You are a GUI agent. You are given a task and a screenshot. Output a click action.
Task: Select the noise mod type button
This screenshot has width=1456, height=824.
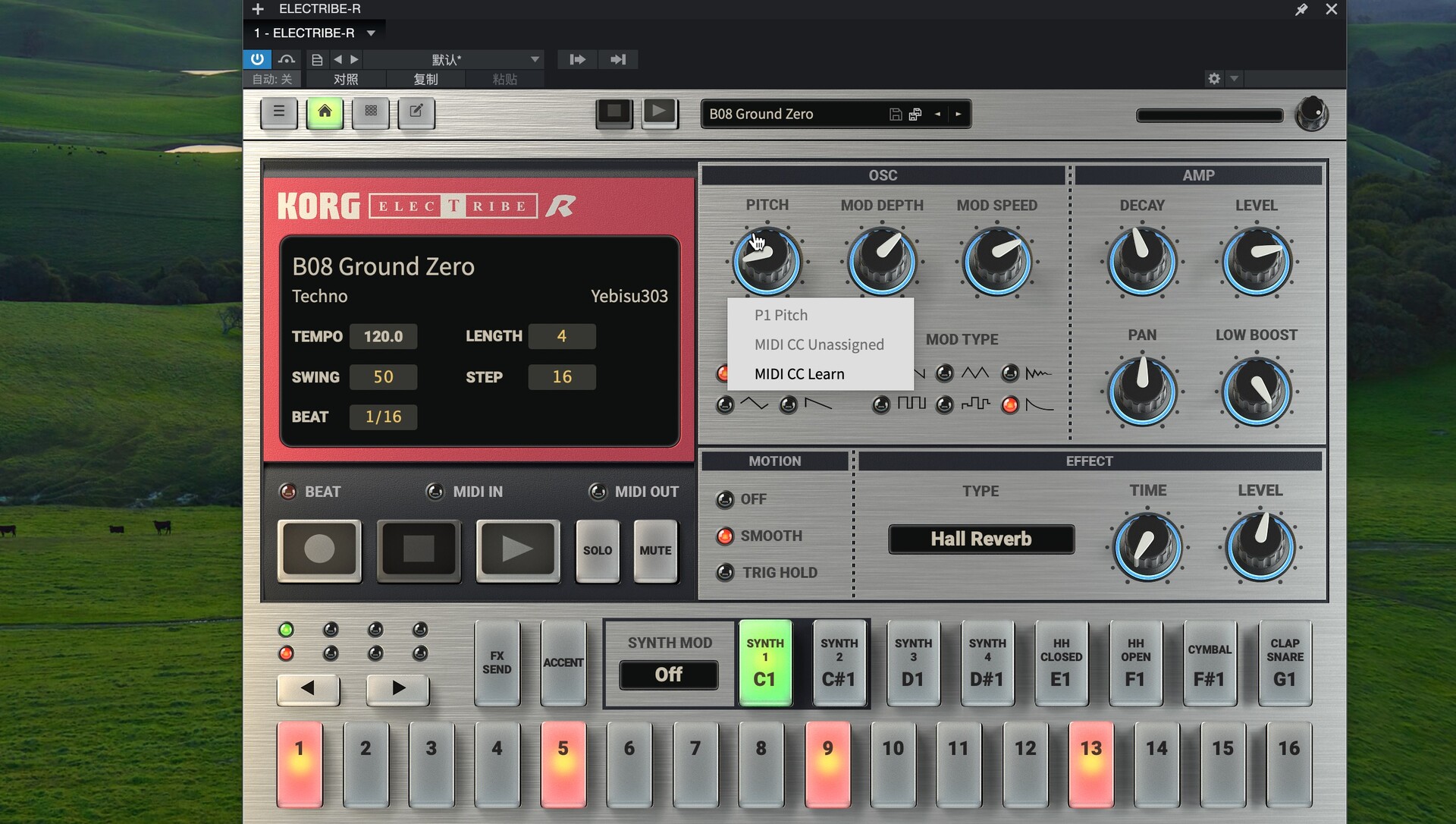[1010, 373]
